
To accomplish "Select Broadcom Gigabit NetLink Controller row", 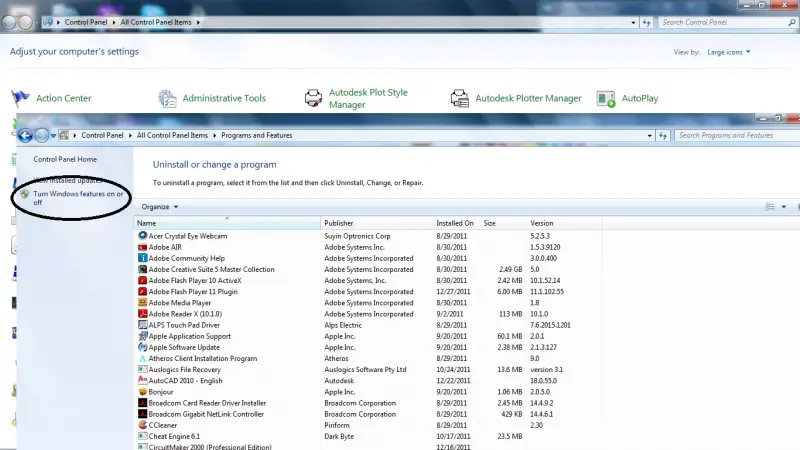I will tap(367, 414).
